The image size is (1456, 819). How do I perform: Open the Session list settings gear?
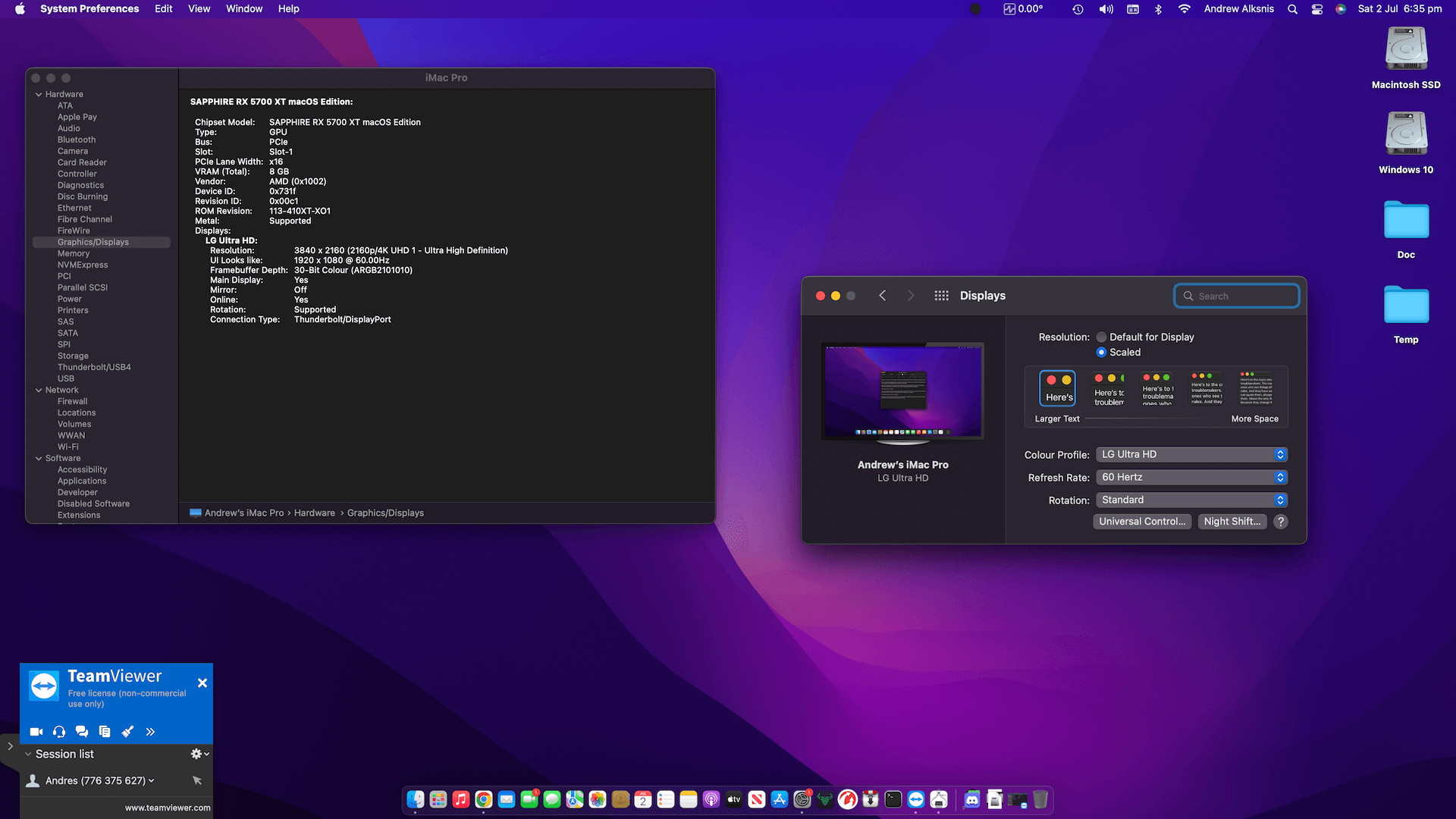(x=196, y=753)
